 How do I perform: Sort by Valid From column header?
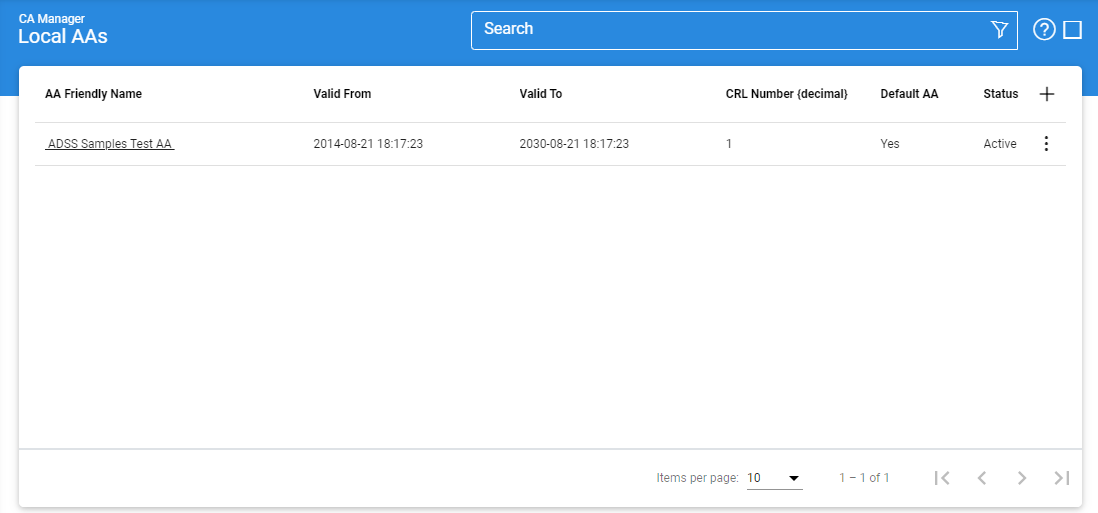click(342, 94)
